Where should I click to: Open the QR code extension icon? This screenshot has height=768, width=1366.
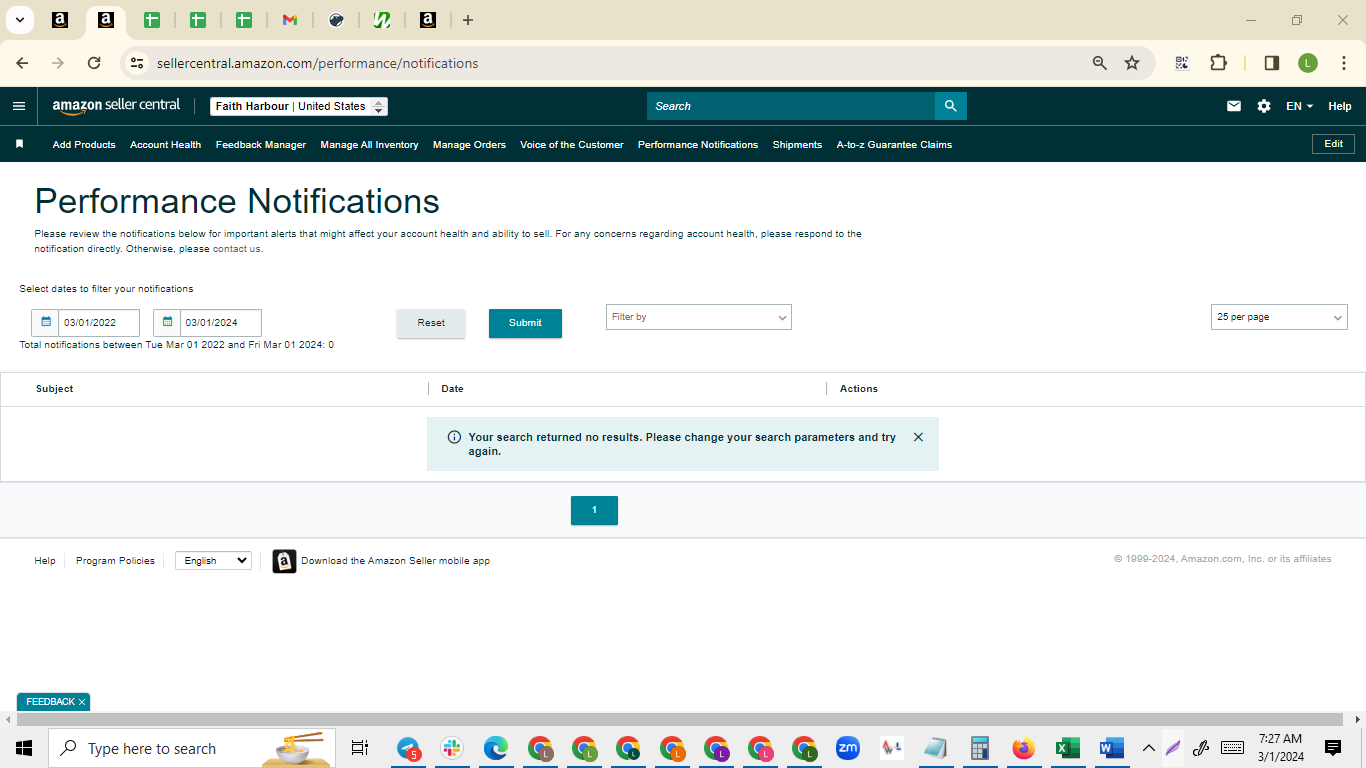1182,63
